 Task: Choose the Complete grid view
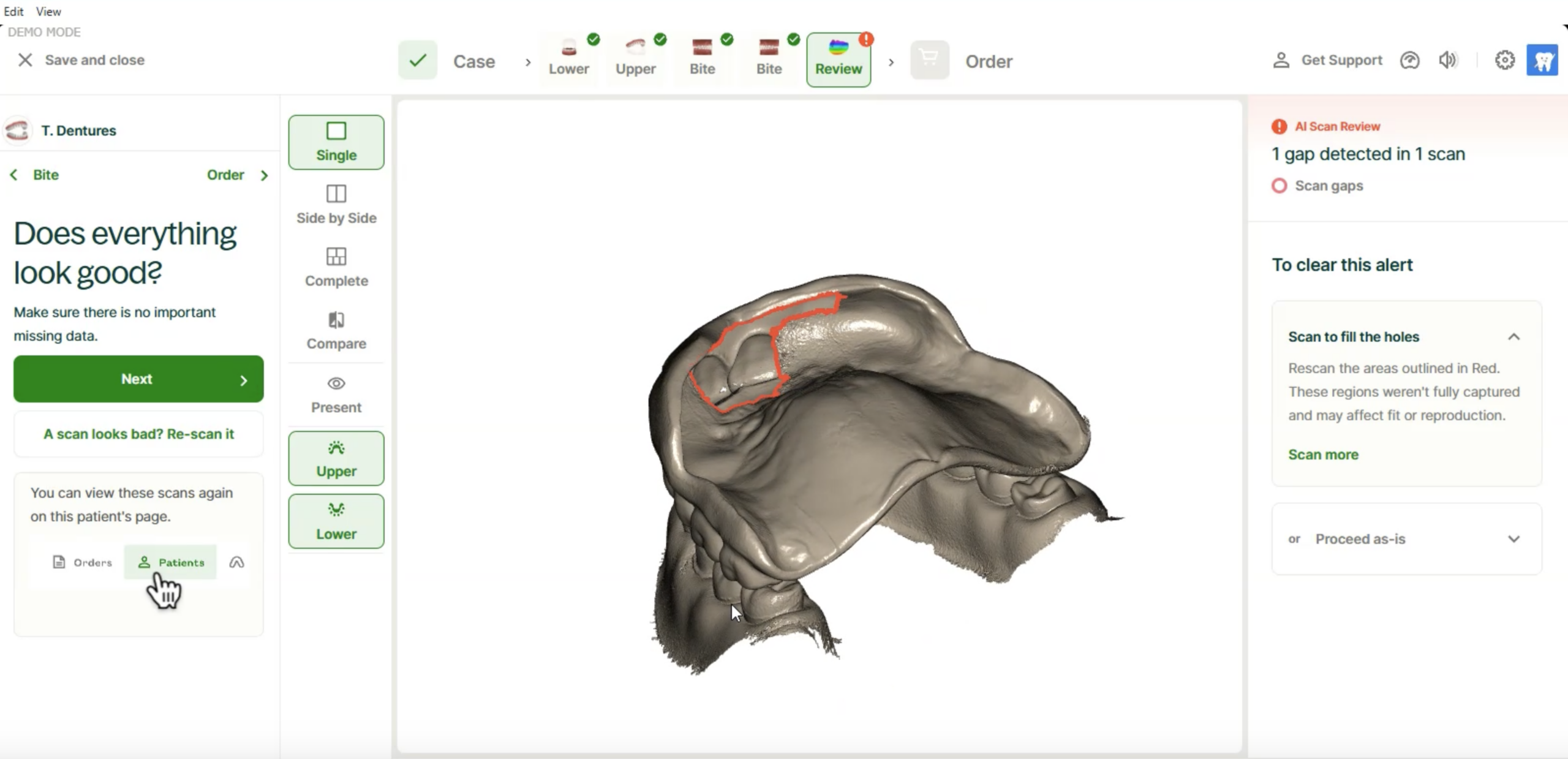coord(336,267)
